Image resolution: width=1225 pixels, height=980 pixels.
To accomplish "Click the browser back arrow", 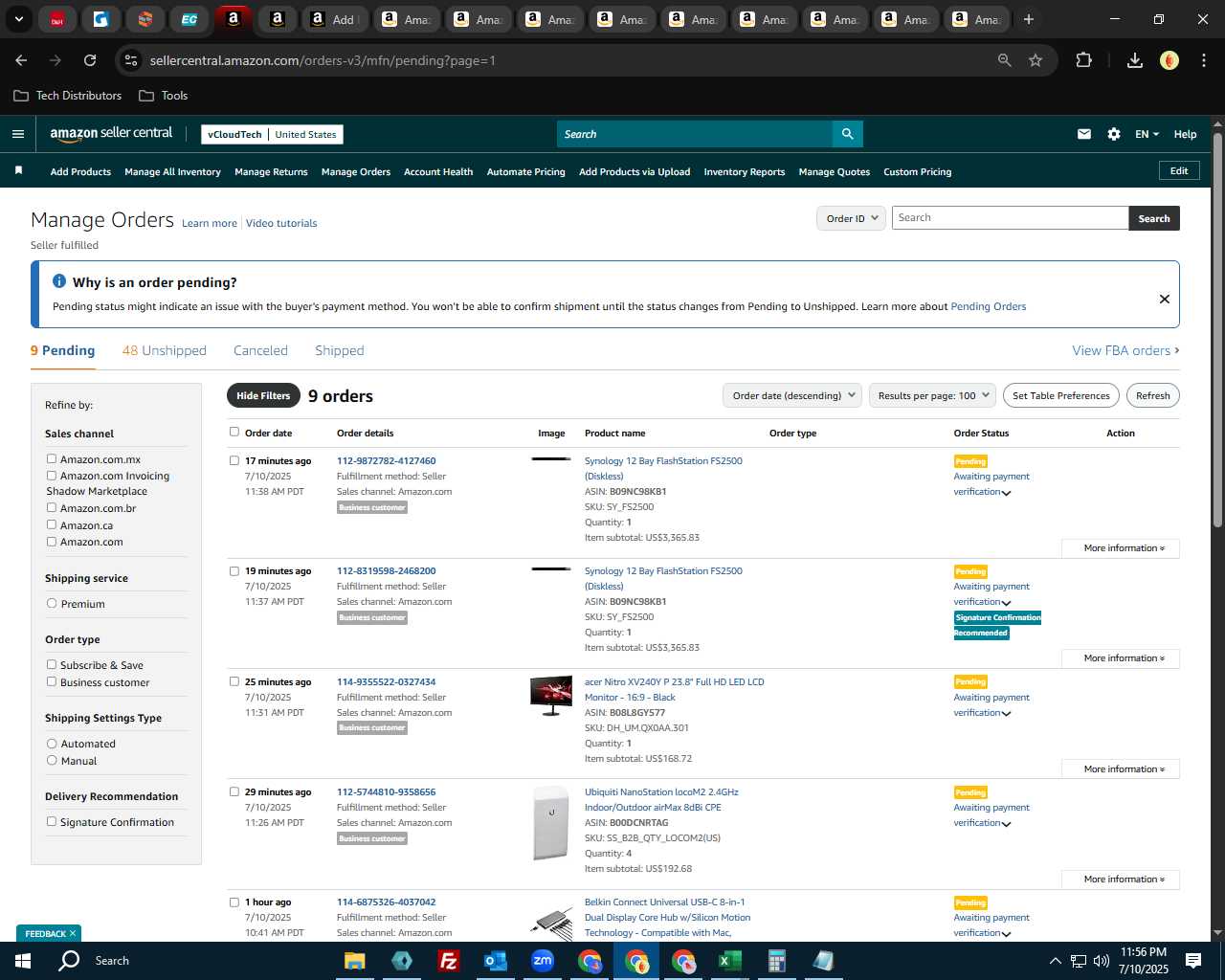I will tap(21, 60).
